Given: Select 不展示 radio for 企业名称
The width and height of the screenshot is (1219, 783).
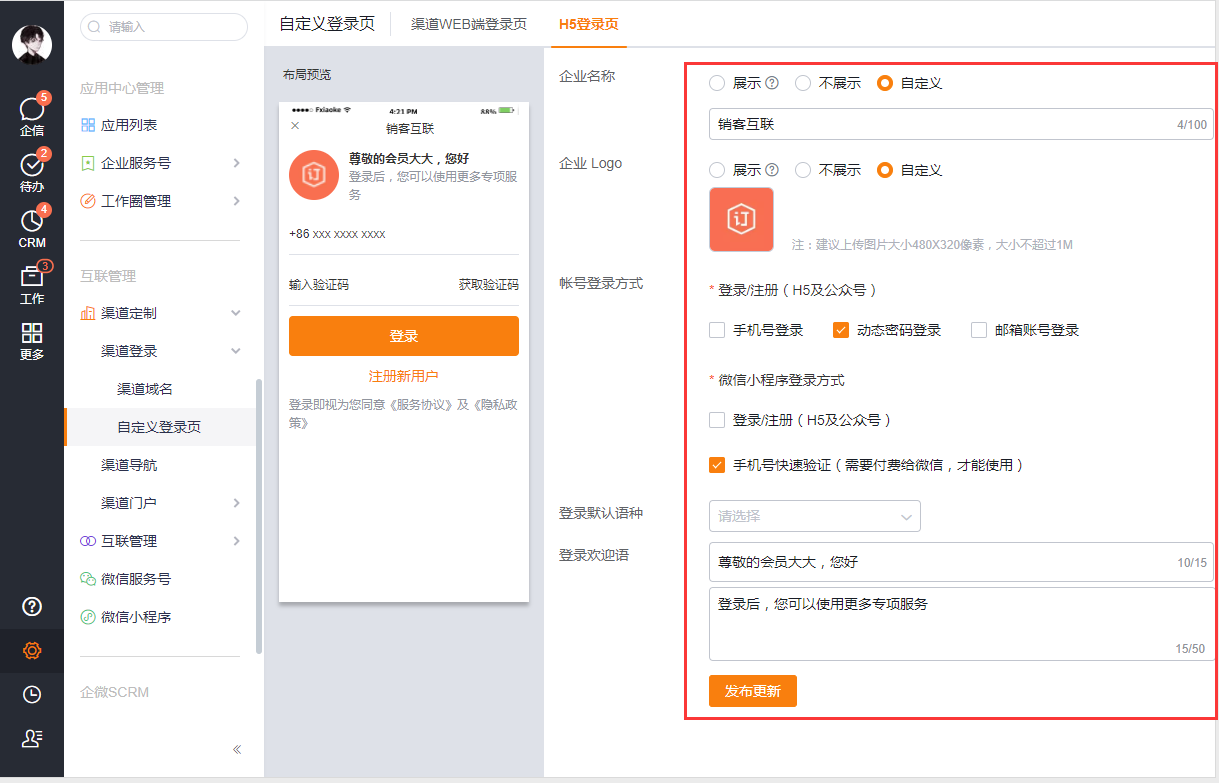Looking at the screenshot, I should tap(803, 84).
